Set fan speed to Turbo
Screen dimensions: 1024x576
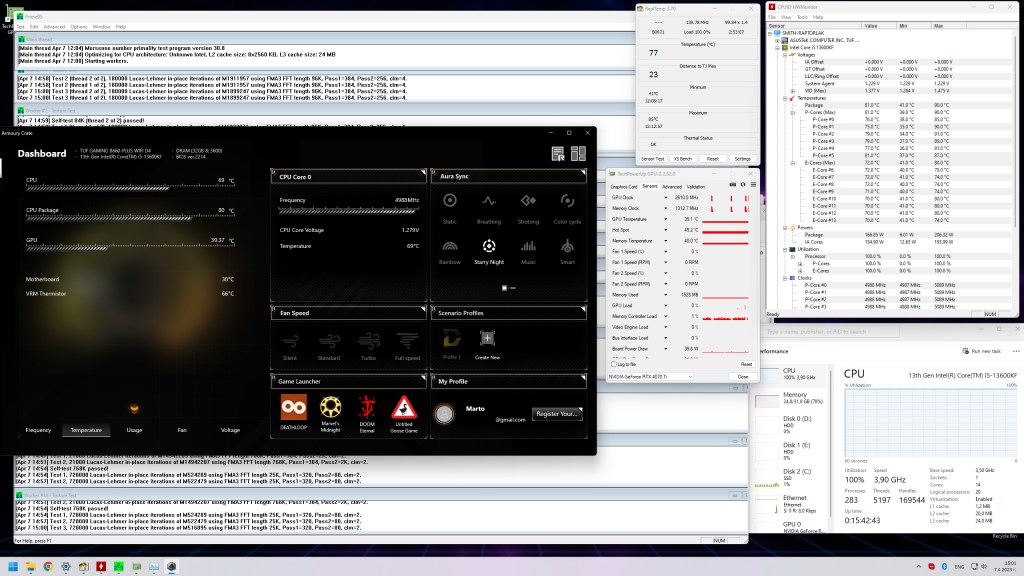click(368, 343)
